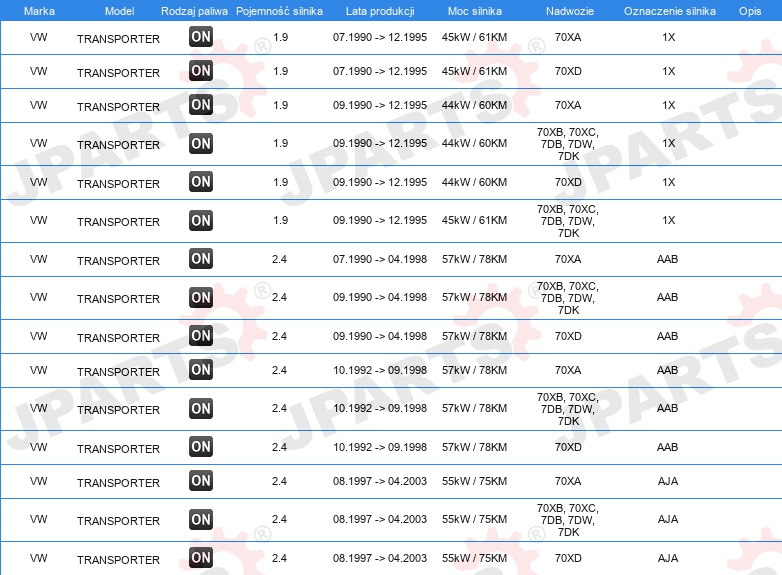Click the Opis column header
Image resolution: width=782 pixels, height=575 pixels.
coord(750,11)
